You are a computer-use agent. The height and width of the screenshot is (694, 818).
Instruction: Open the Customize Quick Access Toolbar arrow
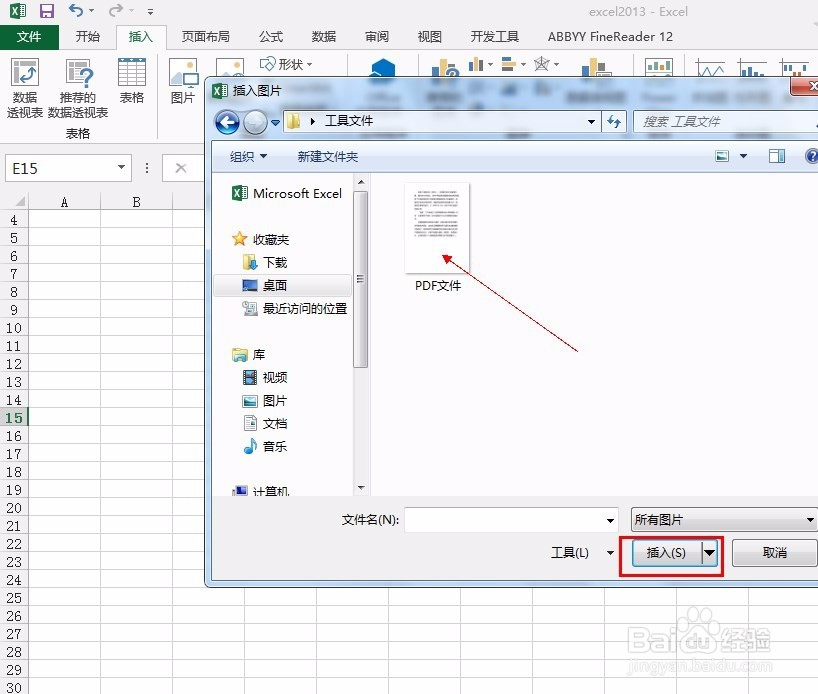[150, 11]
